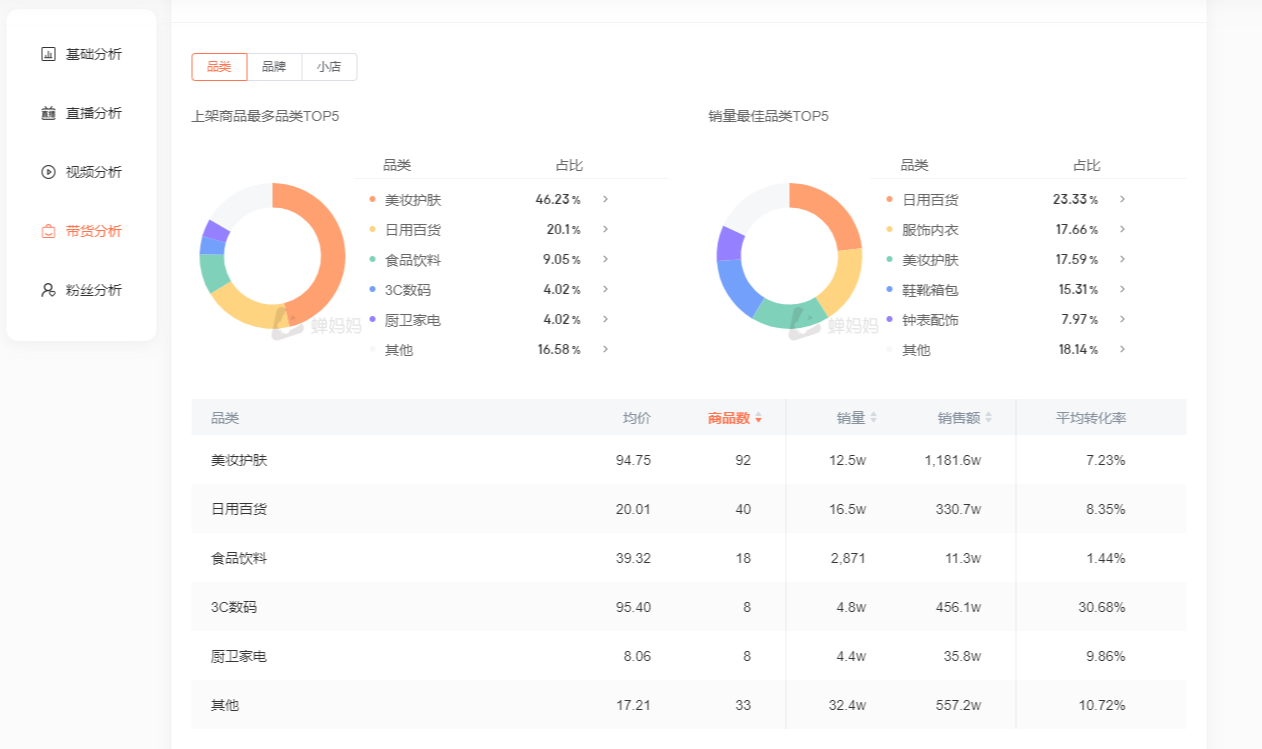1262x749 pixels.
Task: Click 均价 column header
Action: click(637, 418)
